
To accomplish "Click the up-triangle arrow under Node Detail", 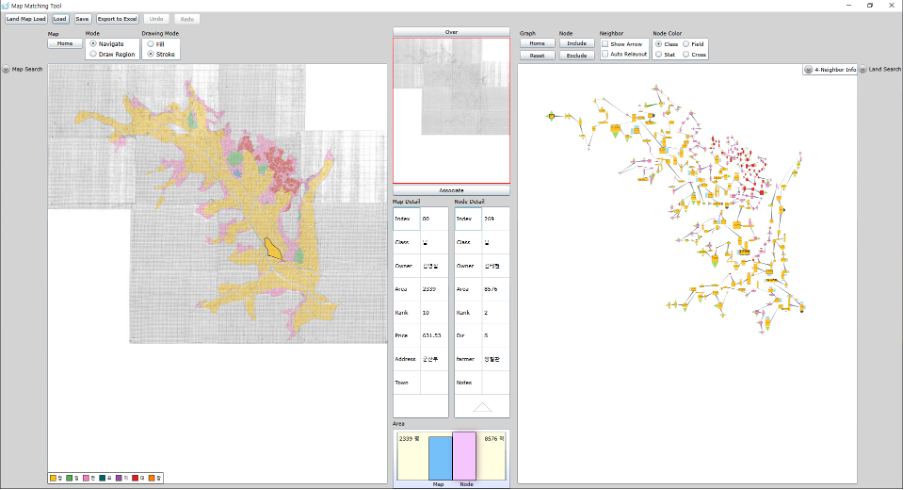I will [482, 407].
